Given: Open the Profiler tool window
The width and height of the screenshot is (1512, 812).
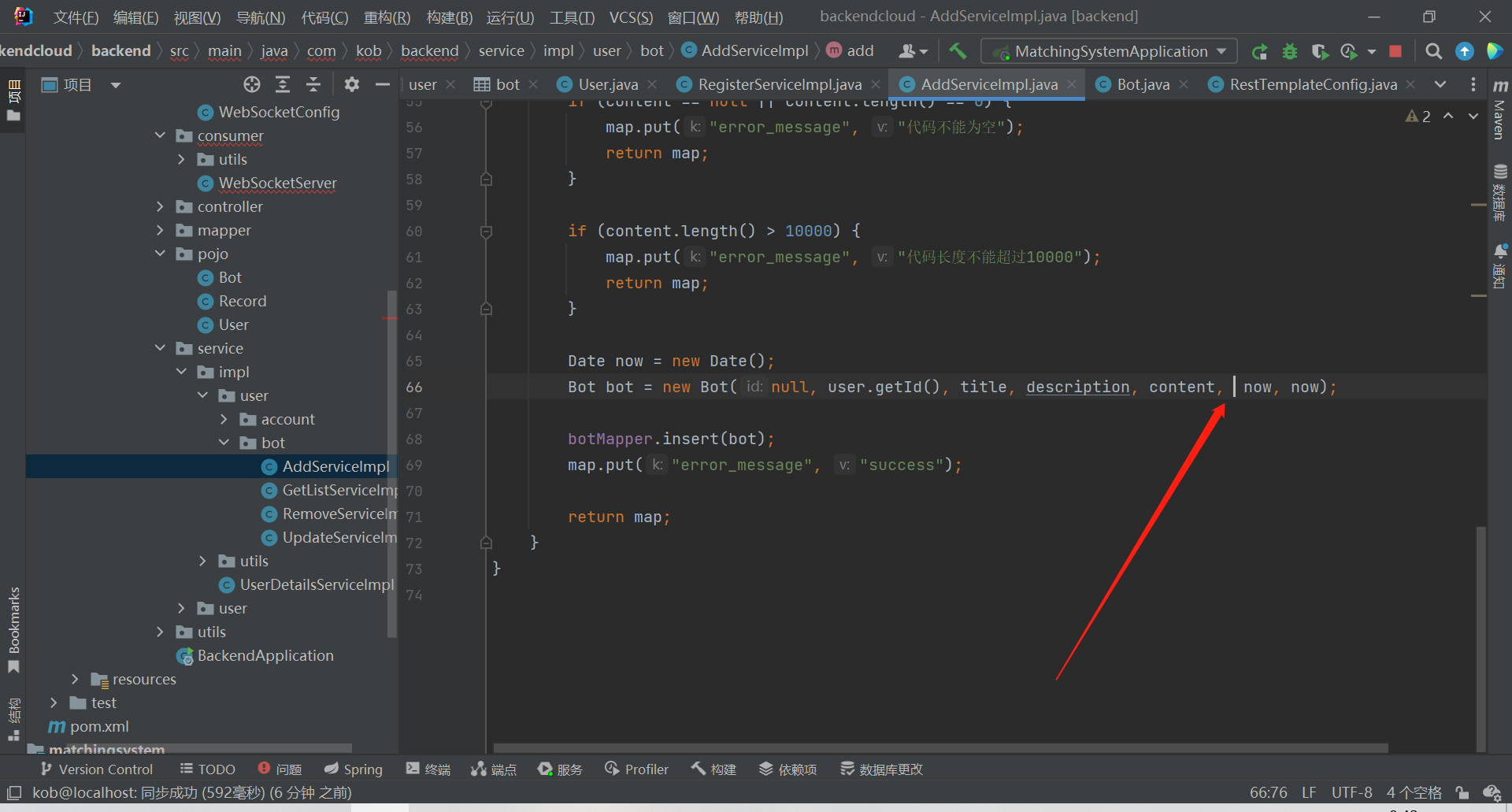Looking at the screenshot, I should [x=637, y=769].
